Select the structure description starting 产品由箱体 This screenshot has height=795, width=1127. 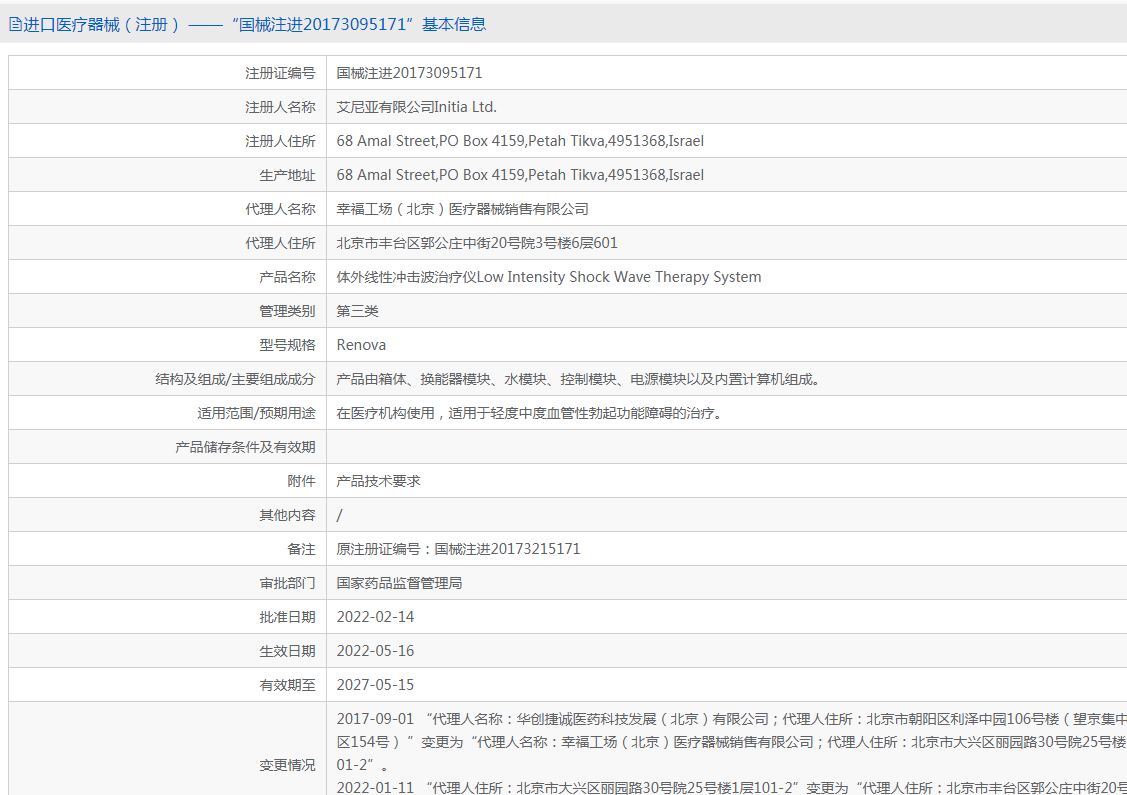tap(579, 379)
